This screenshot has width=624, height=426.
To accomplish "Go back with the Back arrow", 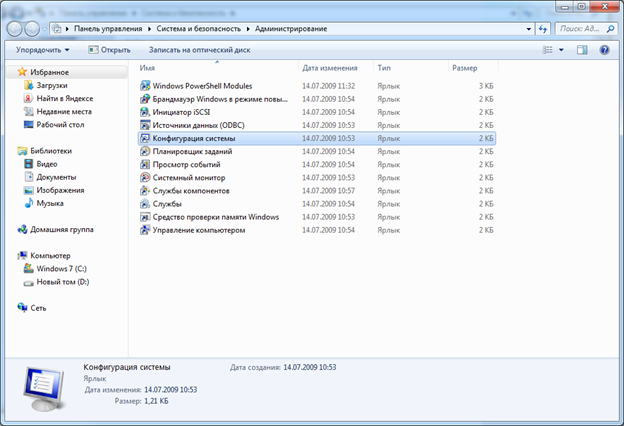I will (x=14, y=29).
